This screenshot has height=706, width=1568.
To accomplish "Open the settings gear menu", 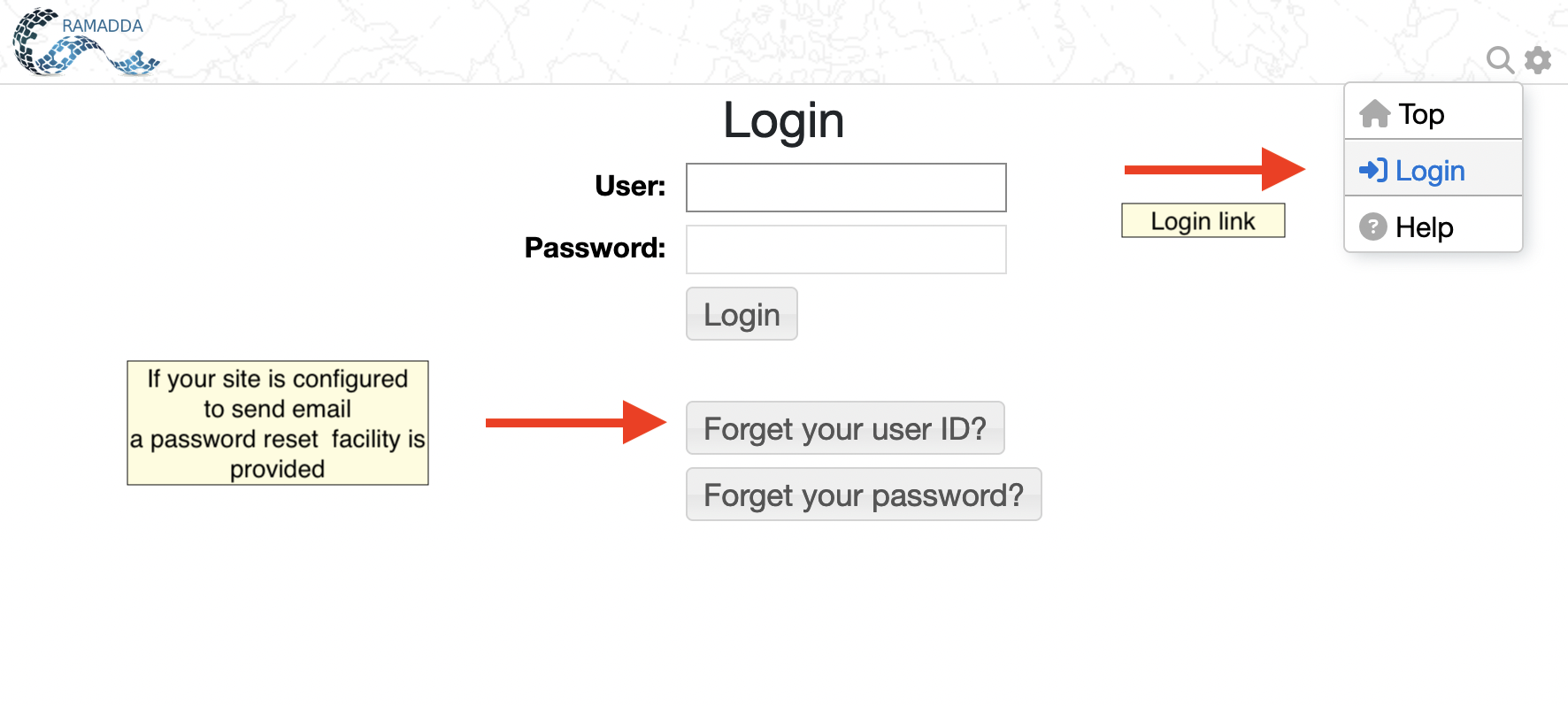I will point(1538,59).
